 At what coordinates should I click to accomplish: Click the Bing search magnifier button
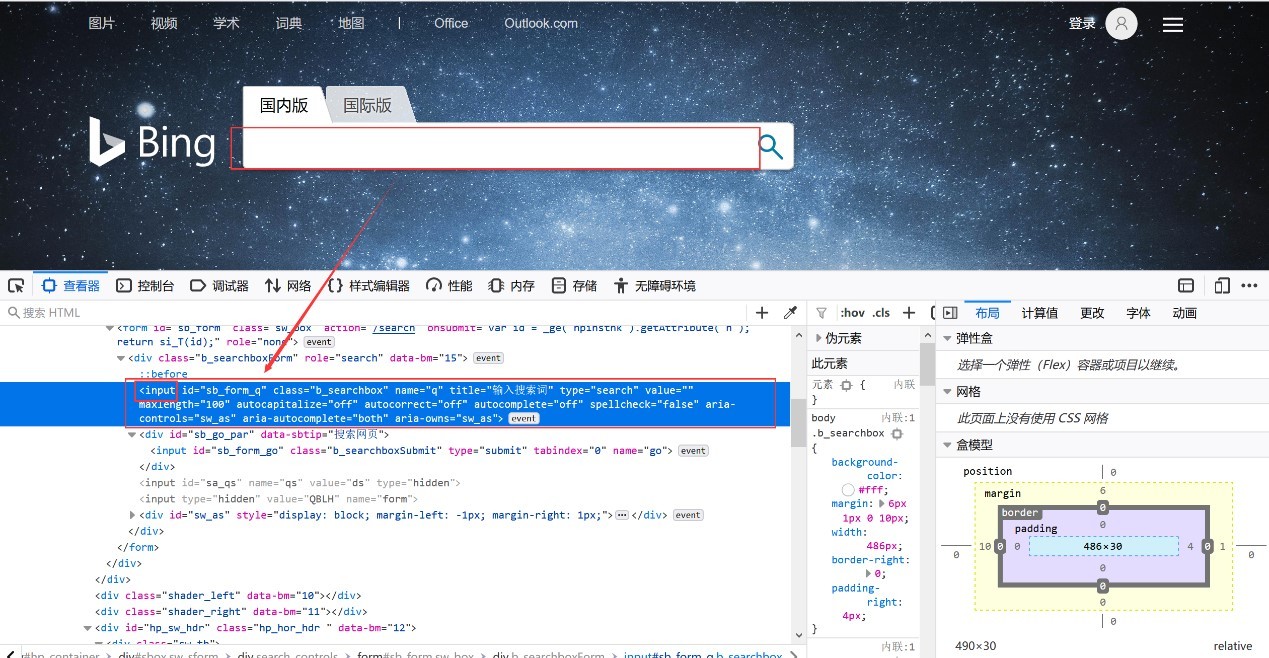771,147
